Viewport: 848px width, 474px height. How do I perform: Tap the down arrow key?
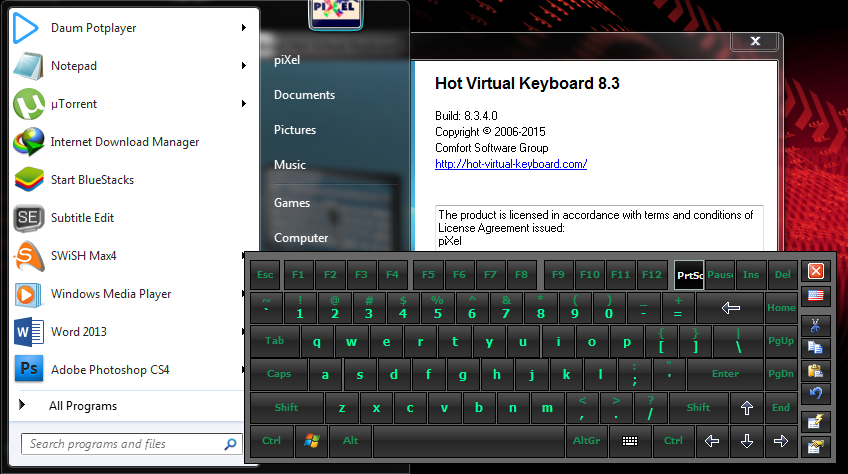click(747, 441)
